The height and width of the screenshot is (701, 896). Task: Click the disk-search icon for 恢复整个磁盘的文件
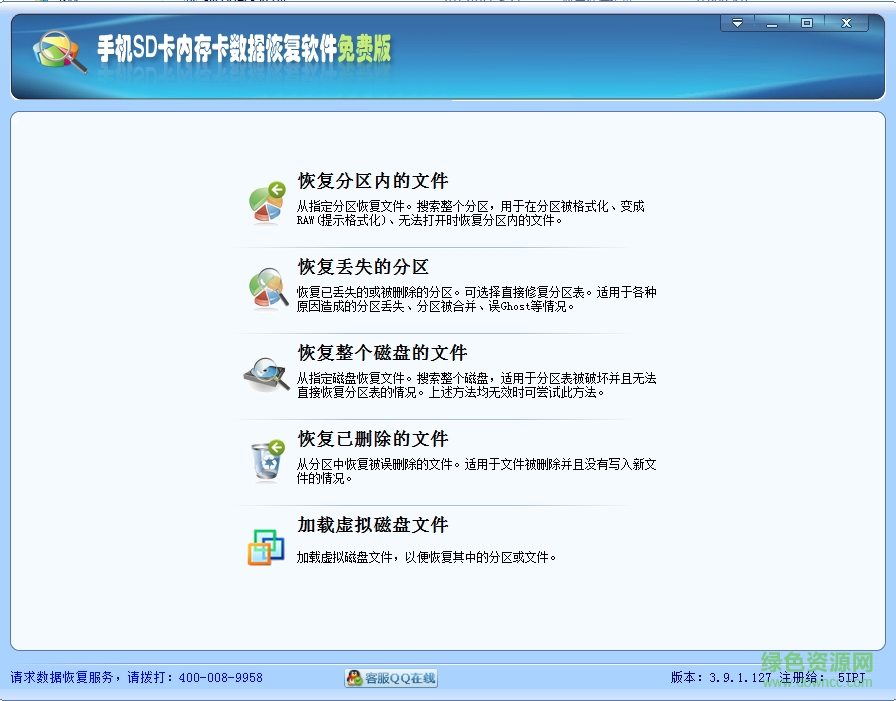coord(264,372)
